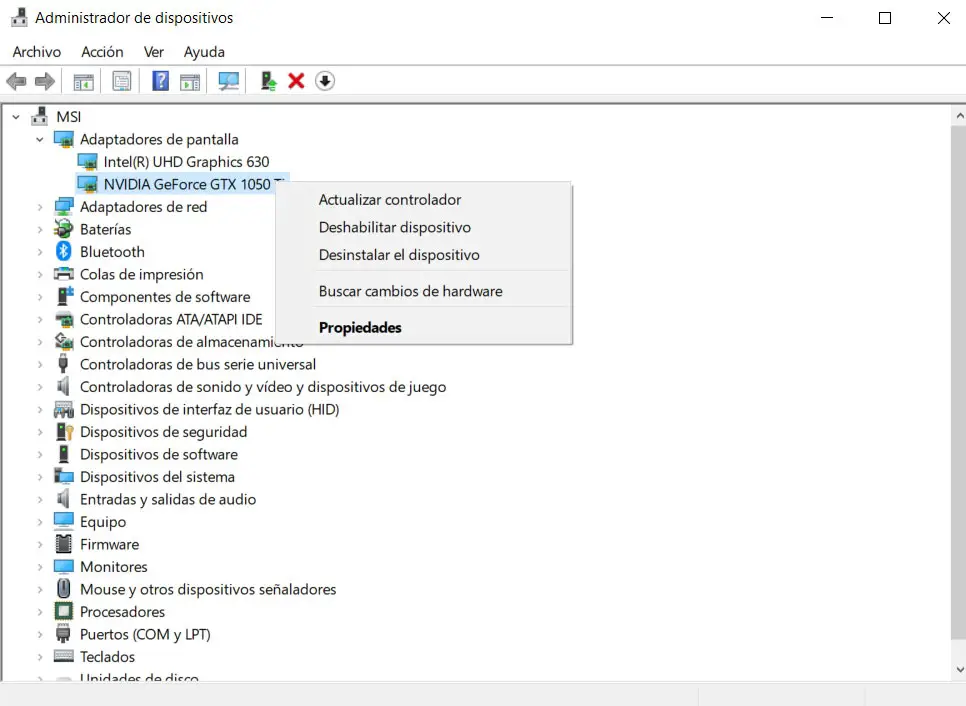Screen dimensions: 966x706
Task: Select Intel(R) UHD Graphics 630 device
Action: (x=186, y=162)
